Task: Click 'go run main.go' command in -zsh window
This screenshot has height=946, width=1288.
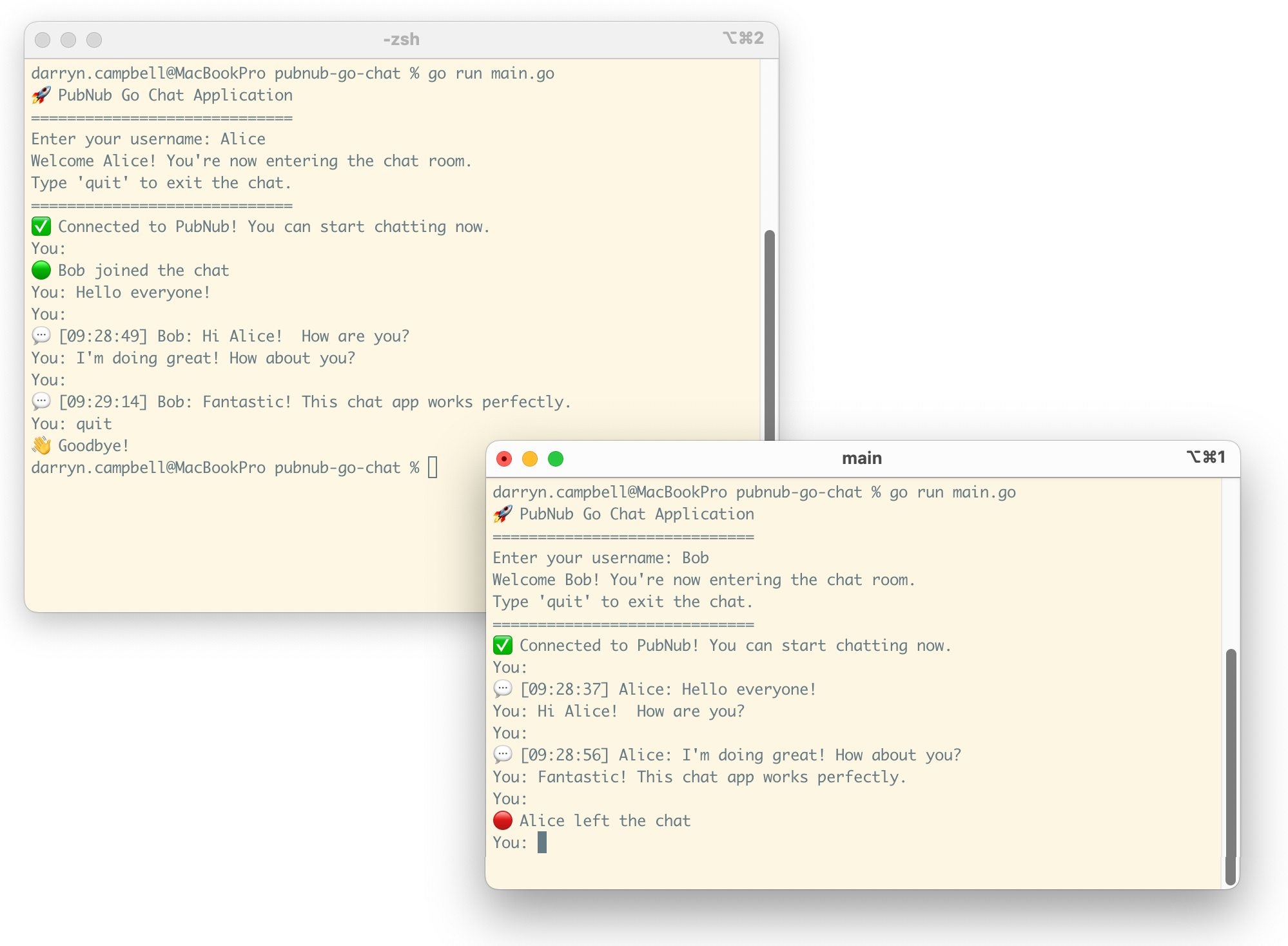Action: [491, 73]
